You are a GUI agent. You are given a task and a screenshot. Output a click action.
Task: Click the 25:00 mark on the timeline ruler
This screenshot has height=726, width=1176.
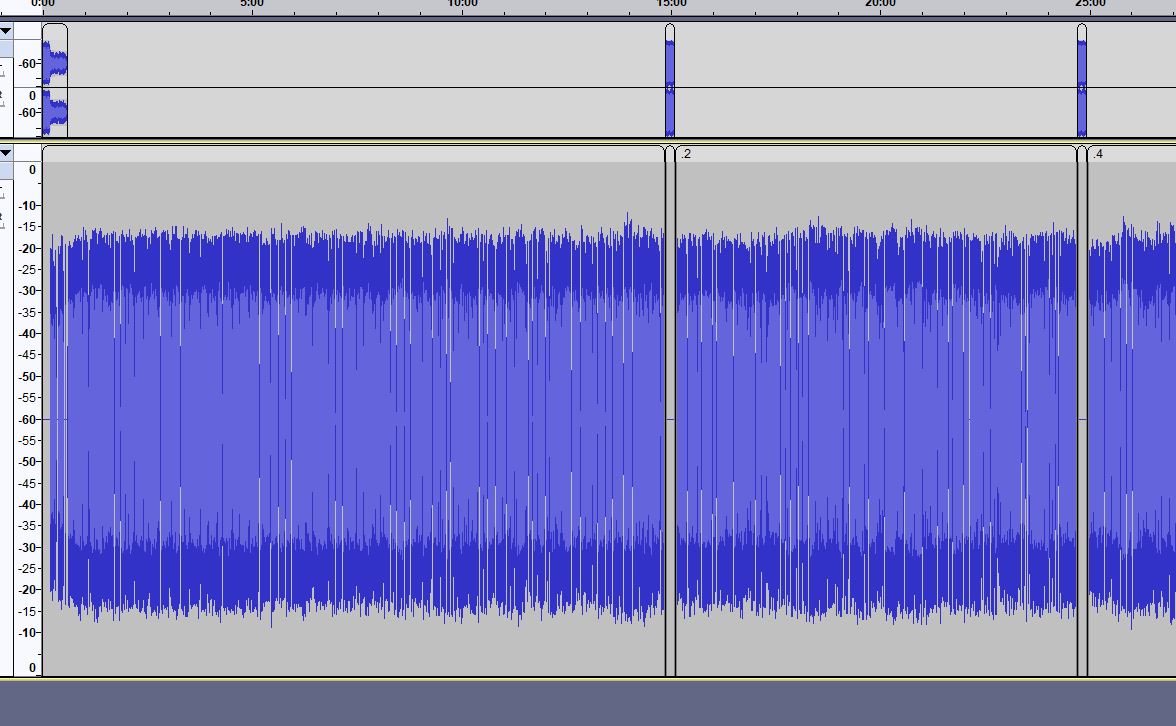click(1090, 4)
